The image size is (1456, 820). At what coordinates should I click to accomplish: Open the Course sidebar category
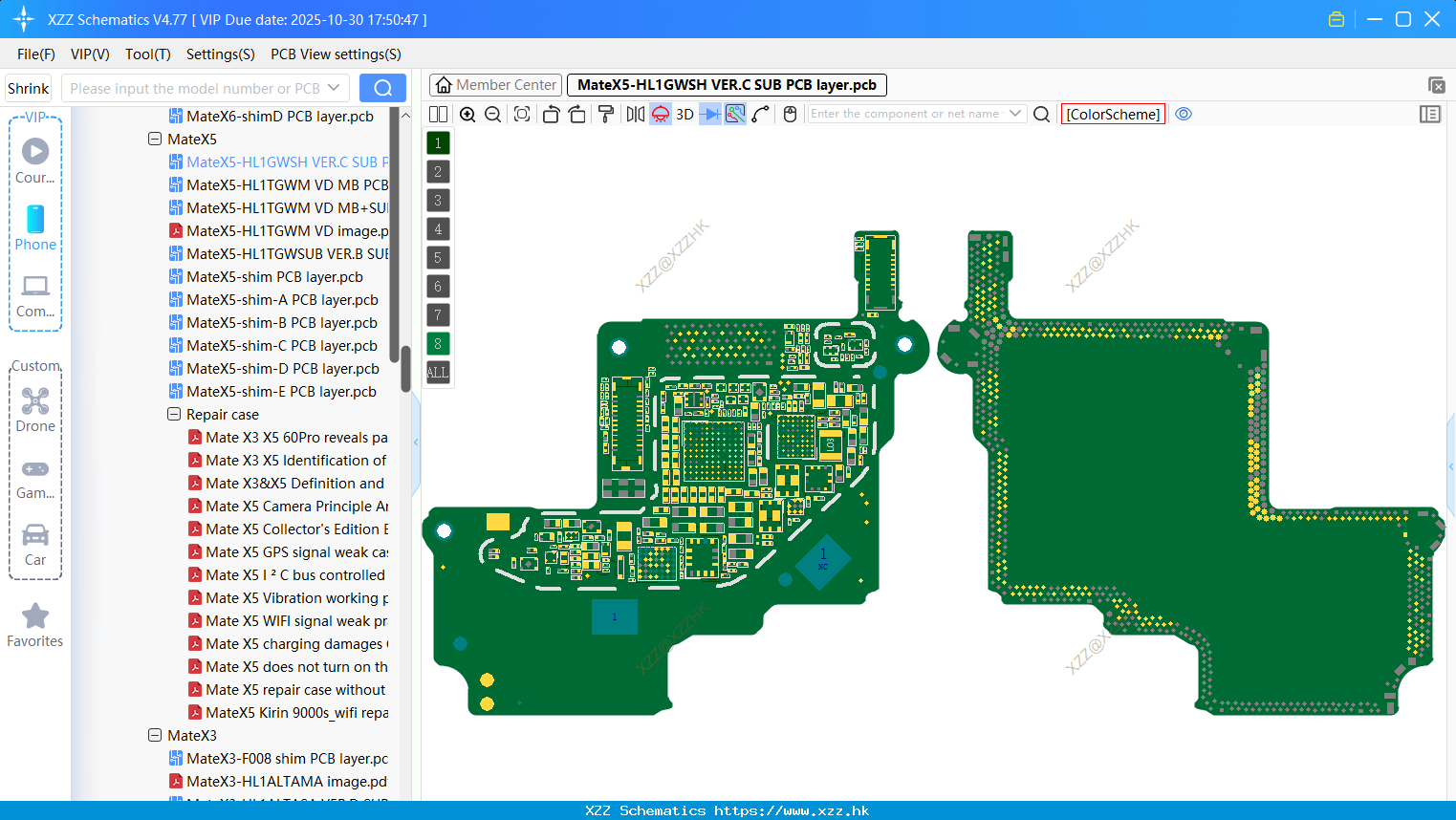35,161
